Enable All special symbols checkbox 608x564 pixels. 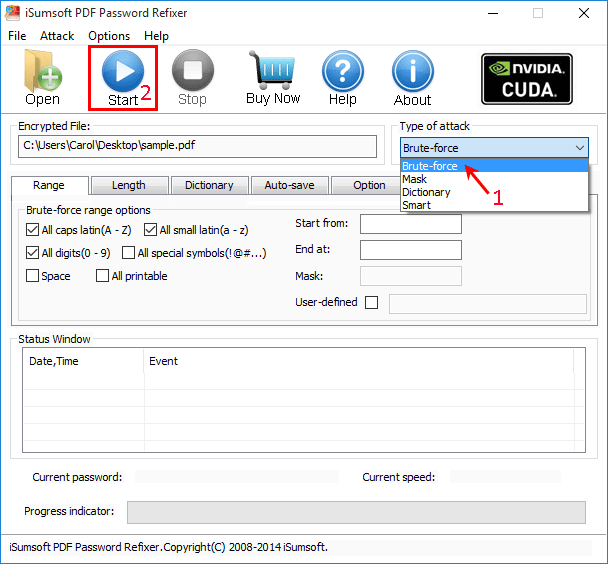128,253
